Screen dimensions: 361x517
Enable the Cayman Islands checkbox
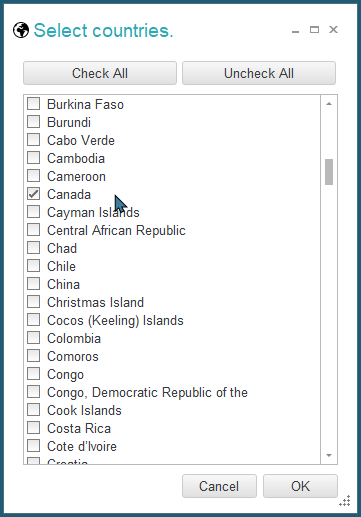click(34, 212)
